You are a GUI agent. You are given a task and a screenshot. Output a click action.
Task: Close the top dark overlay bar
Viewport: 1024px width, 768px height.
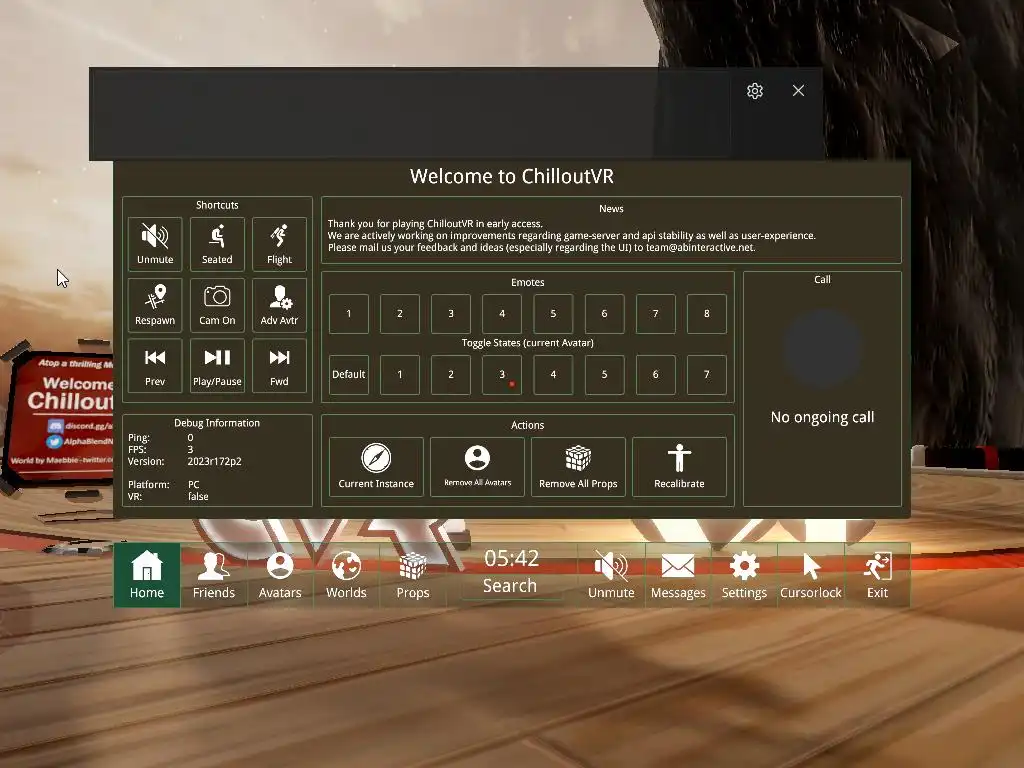pos(798,91)
